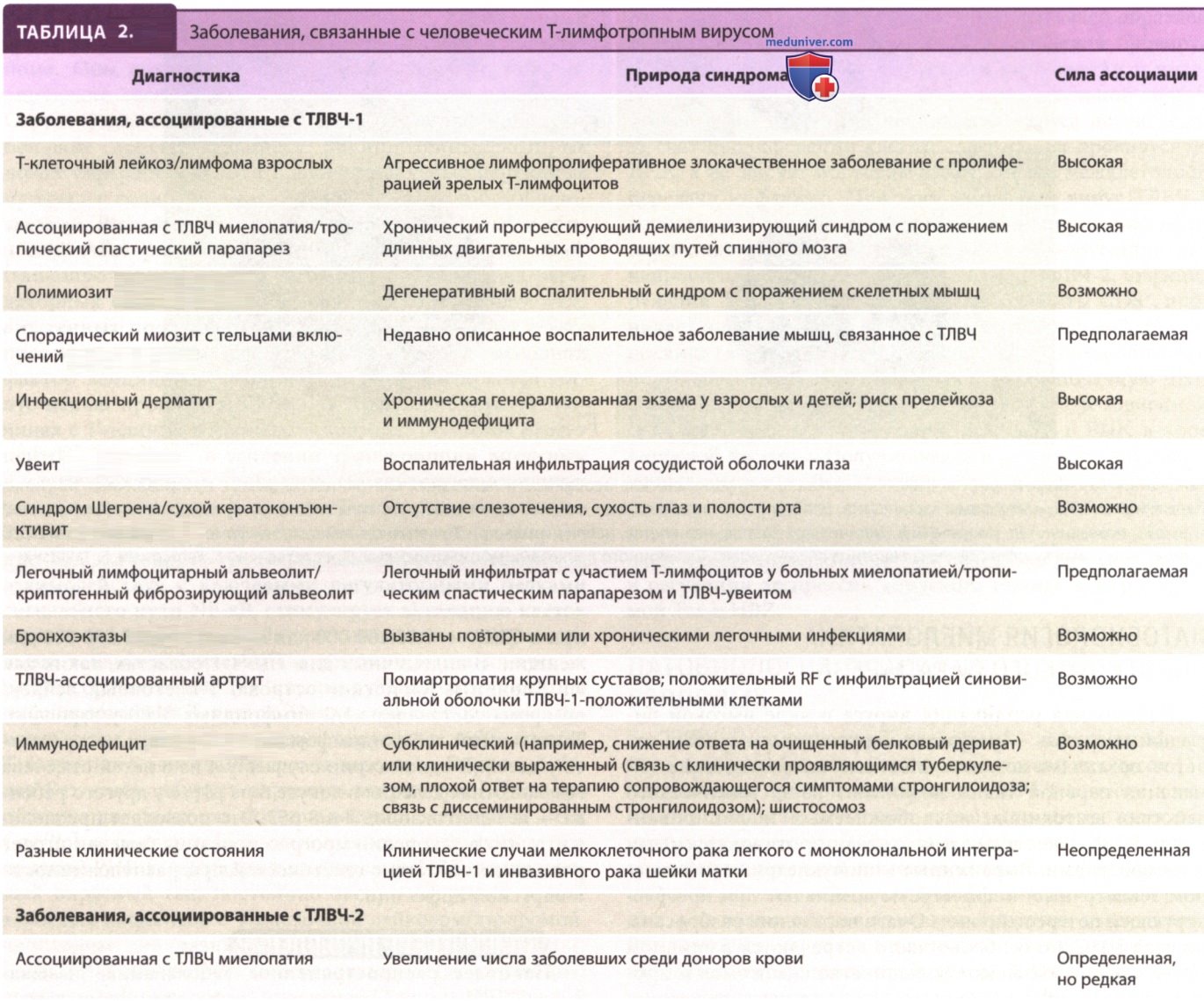The image size is (1204, 1001).
Task: Click the description "Хроническая генерализованная экзема"
Action: (688, 410)
